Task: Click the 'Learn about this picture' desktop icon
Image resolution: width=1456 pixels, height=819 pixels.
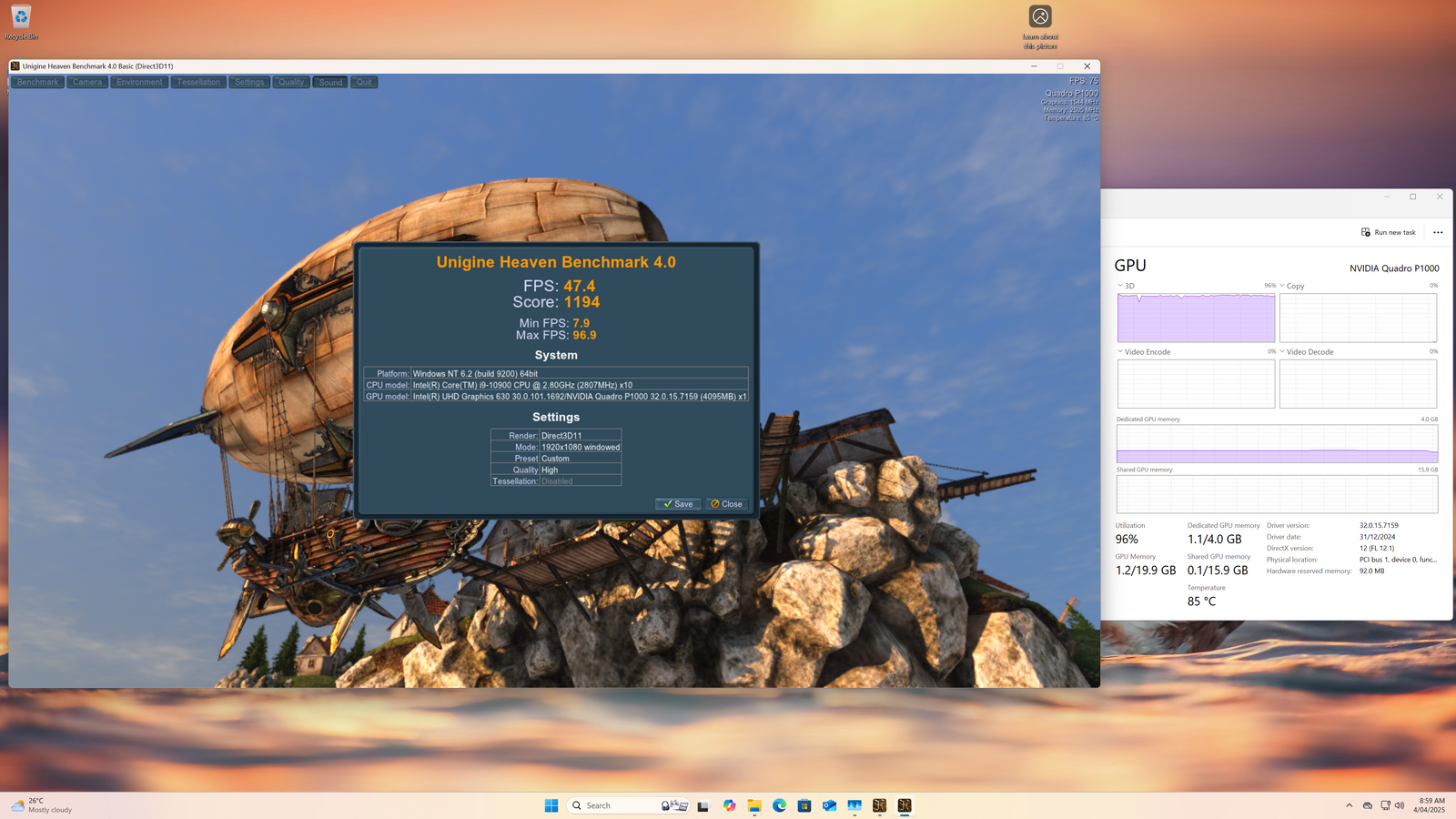Action: click(1040, 27)
